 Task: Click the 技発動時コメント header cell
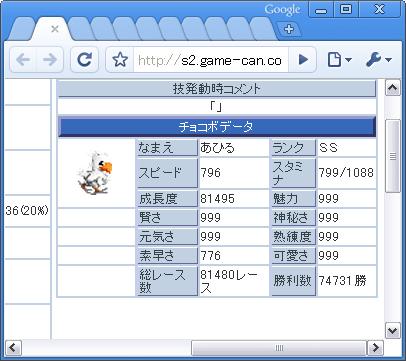[217, 89]
